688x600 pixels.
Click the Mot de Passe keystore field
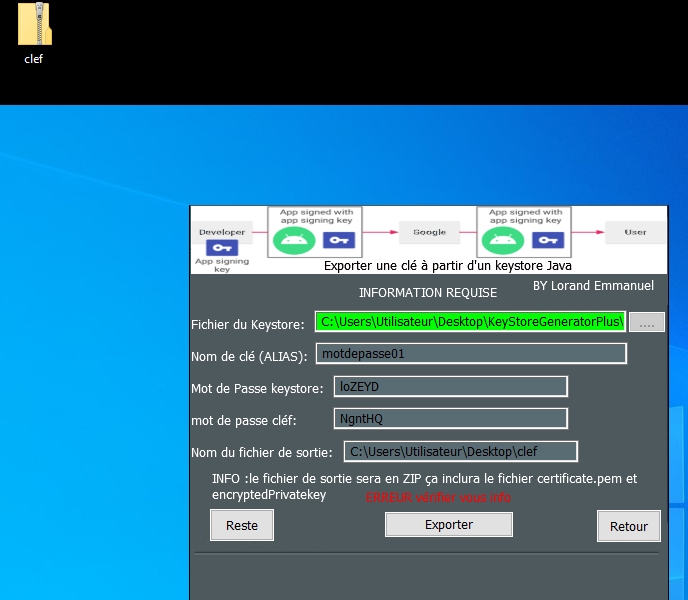tap(450, 387)
